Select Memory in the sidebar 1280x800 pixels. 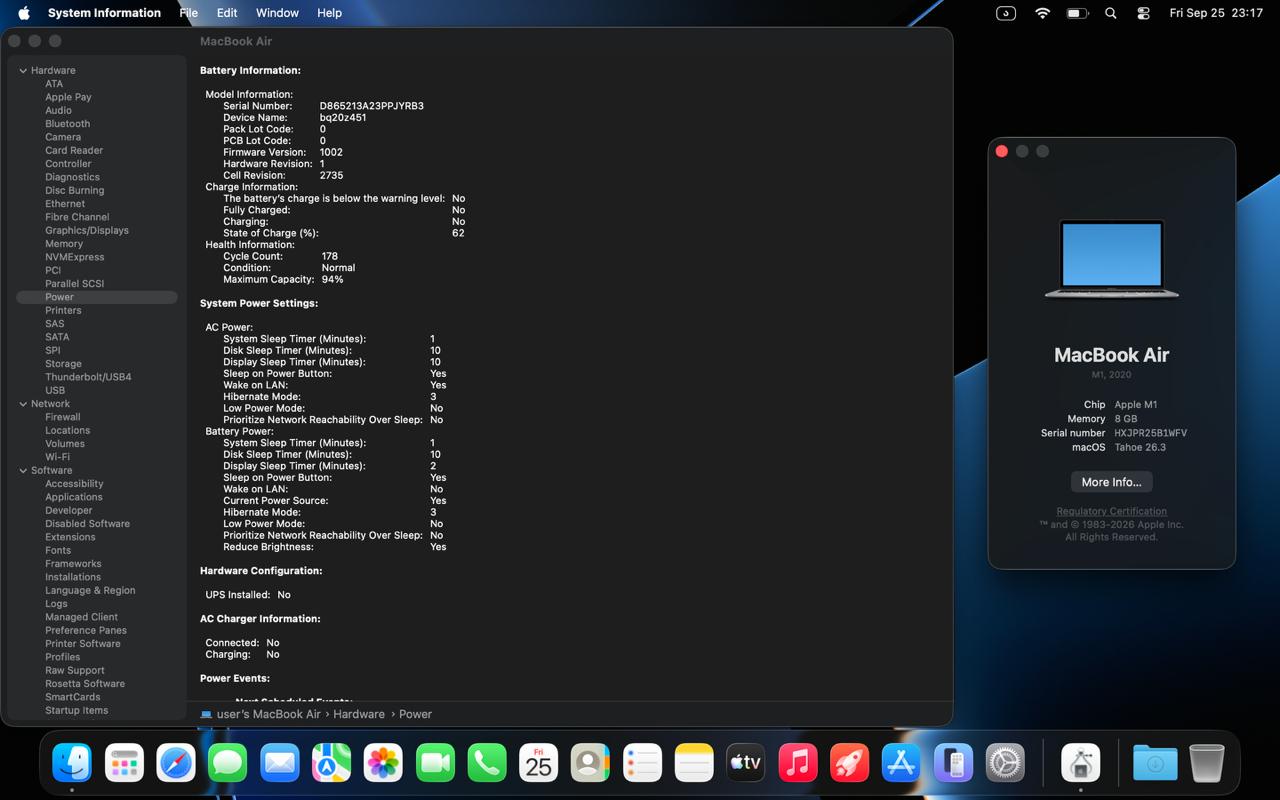tap(64, 244)
